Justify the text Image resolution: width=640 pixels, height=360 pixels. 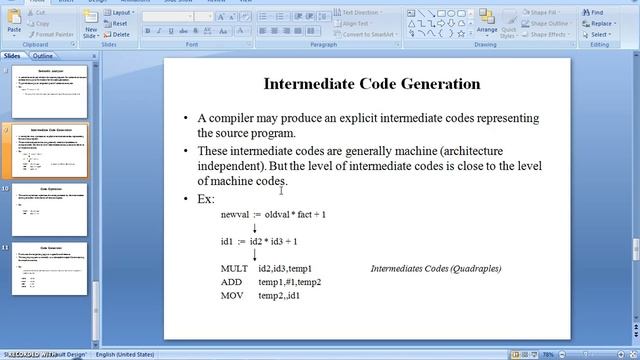(298, 31)
